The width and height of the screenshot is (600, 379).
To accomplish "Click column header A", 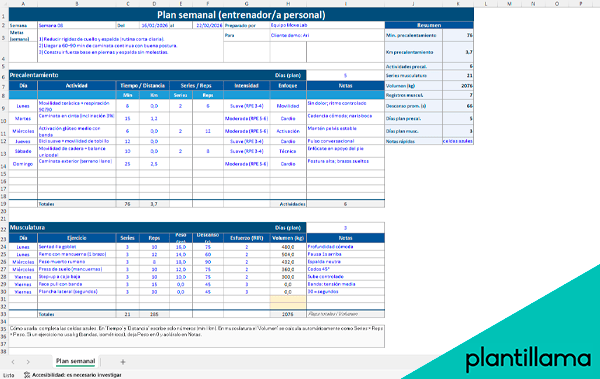I will [x=23, y=3].
